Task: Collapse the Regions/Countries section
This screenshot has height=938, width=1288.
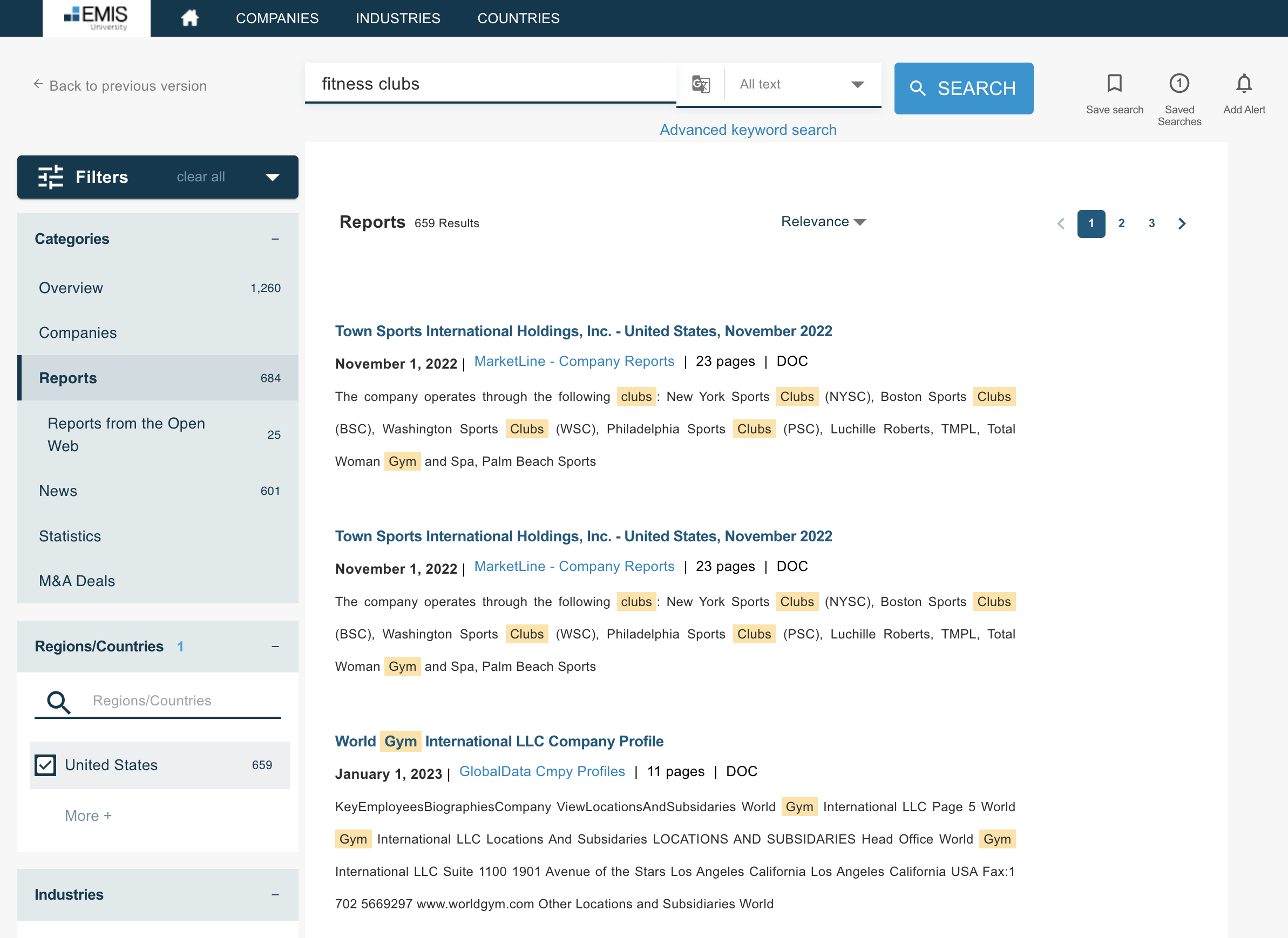Action: tap(276, 646)
